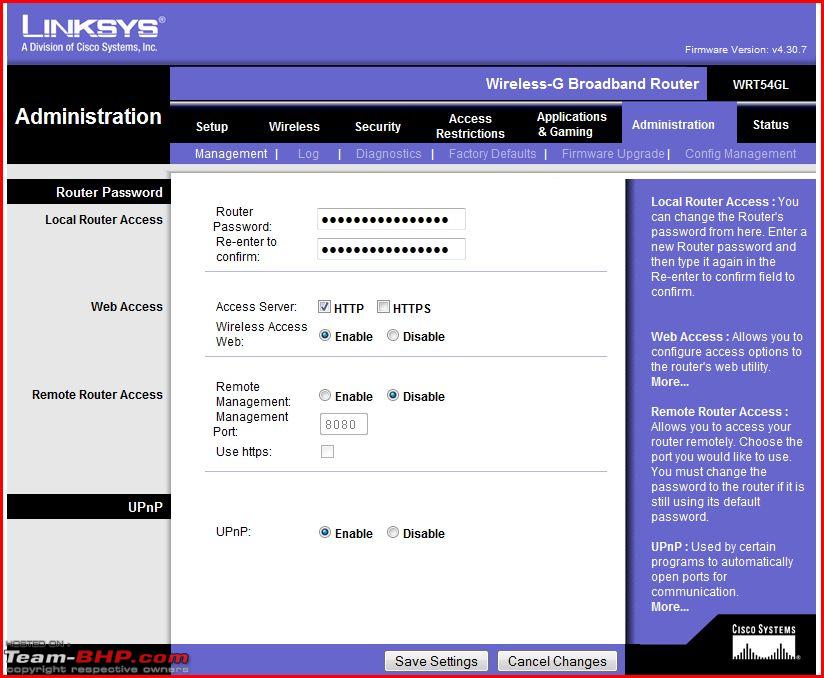This screenshot has height=678, width=824.
Task: Open the Config Management sub-tab
Action: tap(740, 153)
